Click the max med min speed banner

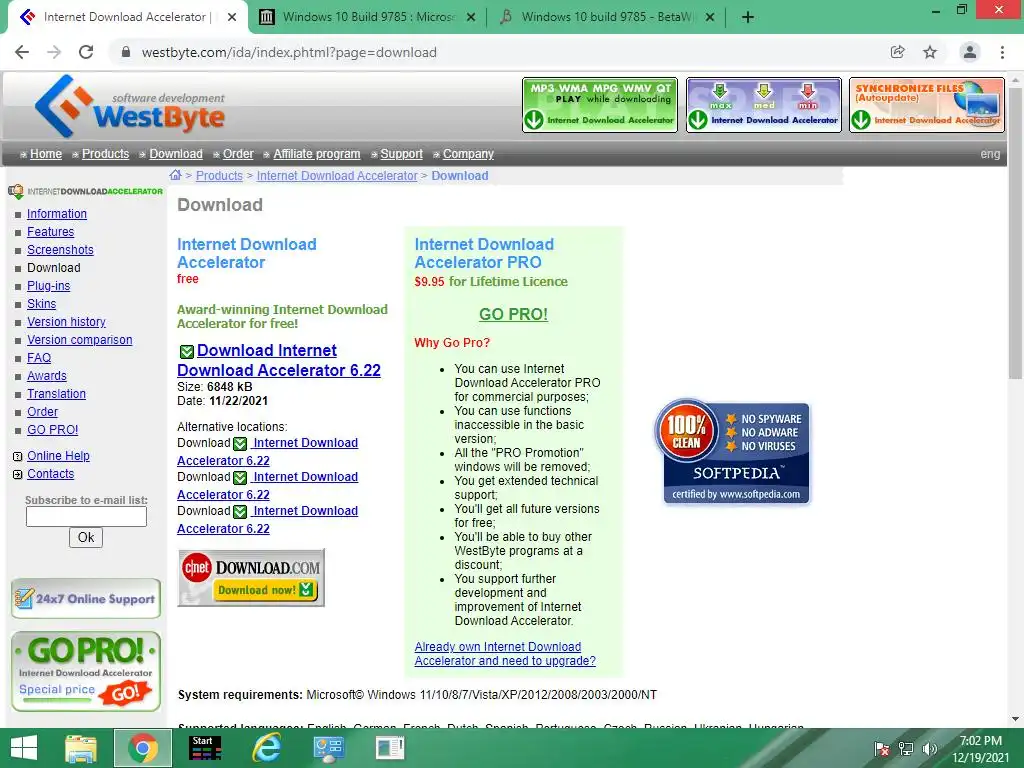click(x=763, y=104)
